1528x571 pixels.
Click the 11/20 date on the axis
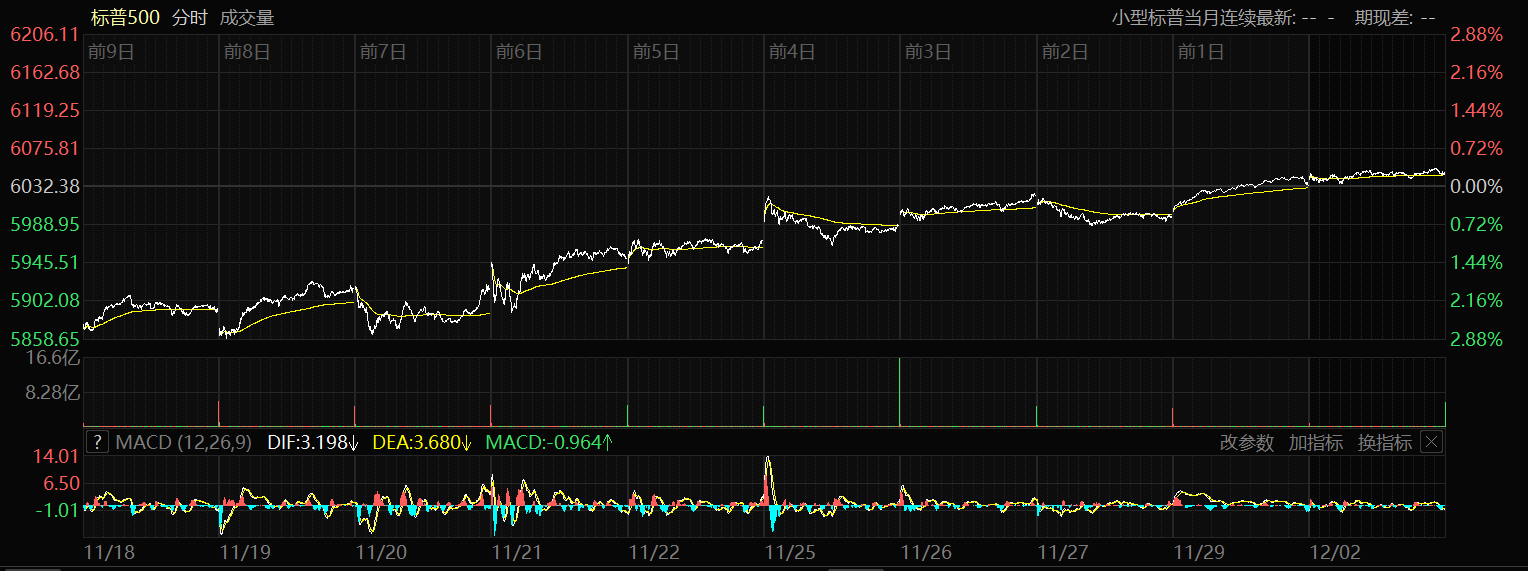coord(382,551)
